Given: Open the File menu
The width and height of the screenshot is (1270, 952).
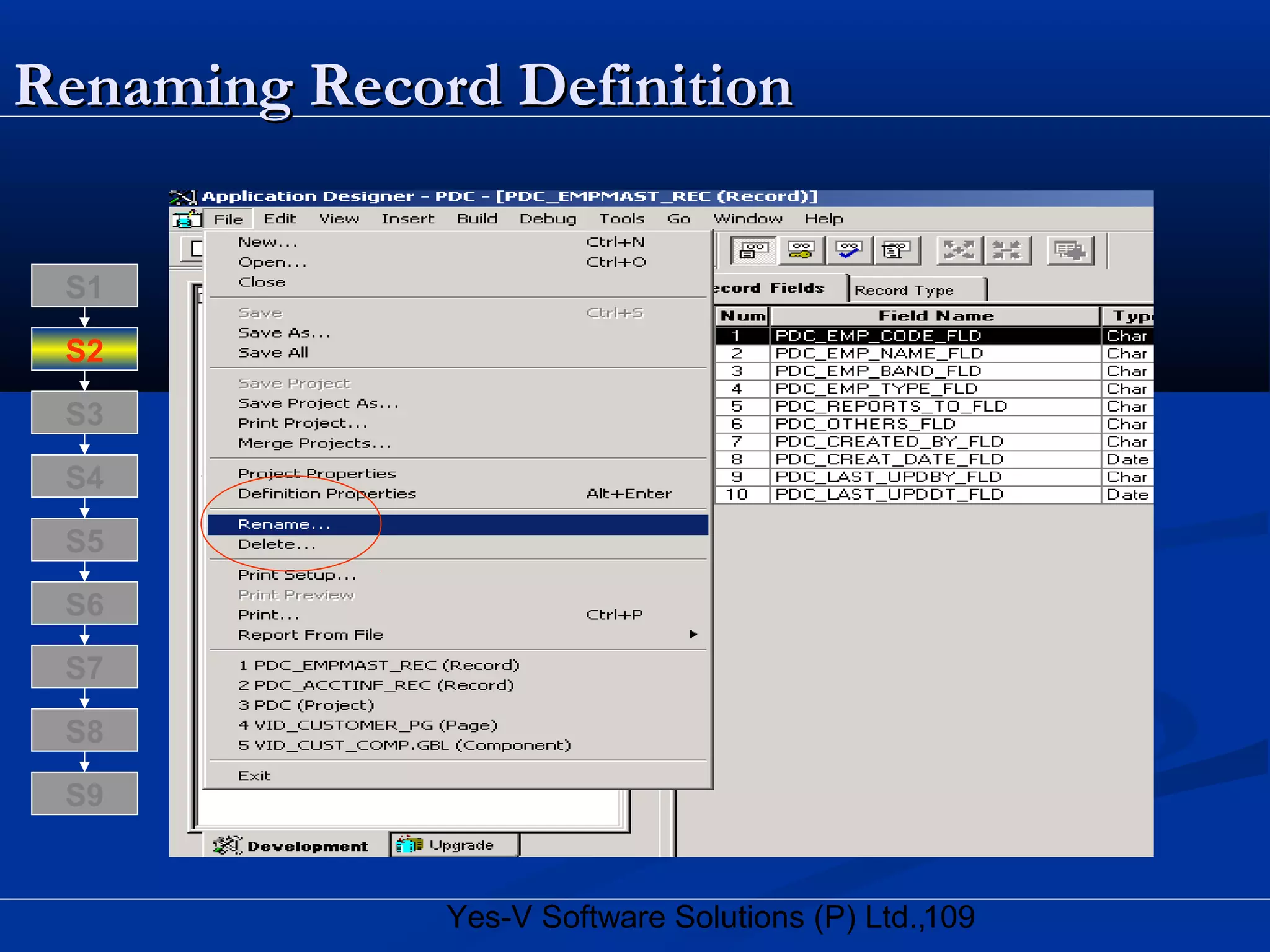Looking at the screenshot, I should pyautogui.click(x=229, y=219).
